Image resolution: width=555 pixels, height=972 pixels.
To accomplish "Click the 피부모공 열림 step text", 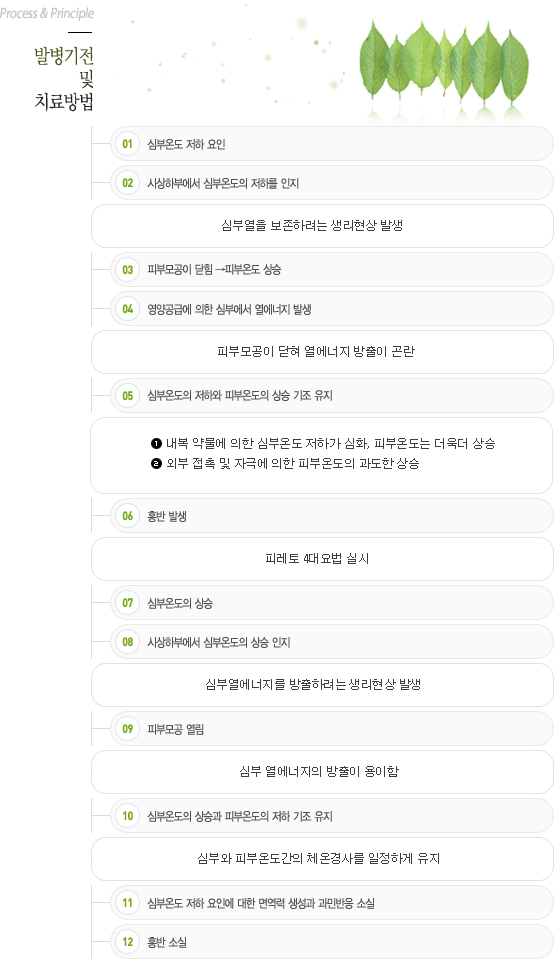I will click(x=175, y=730).
